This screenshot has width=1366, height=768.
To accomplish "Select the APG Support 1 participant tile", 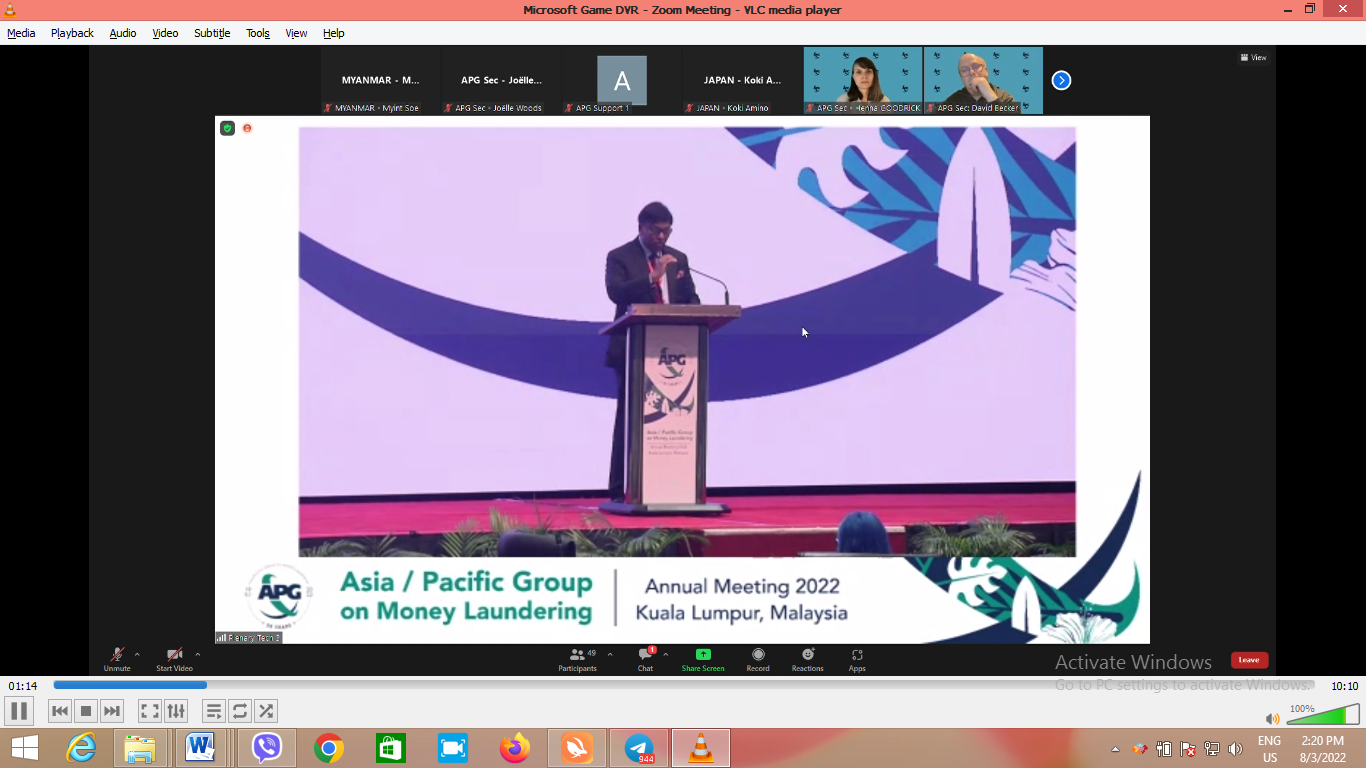I will pyautogui.click(x=622, y=80).
